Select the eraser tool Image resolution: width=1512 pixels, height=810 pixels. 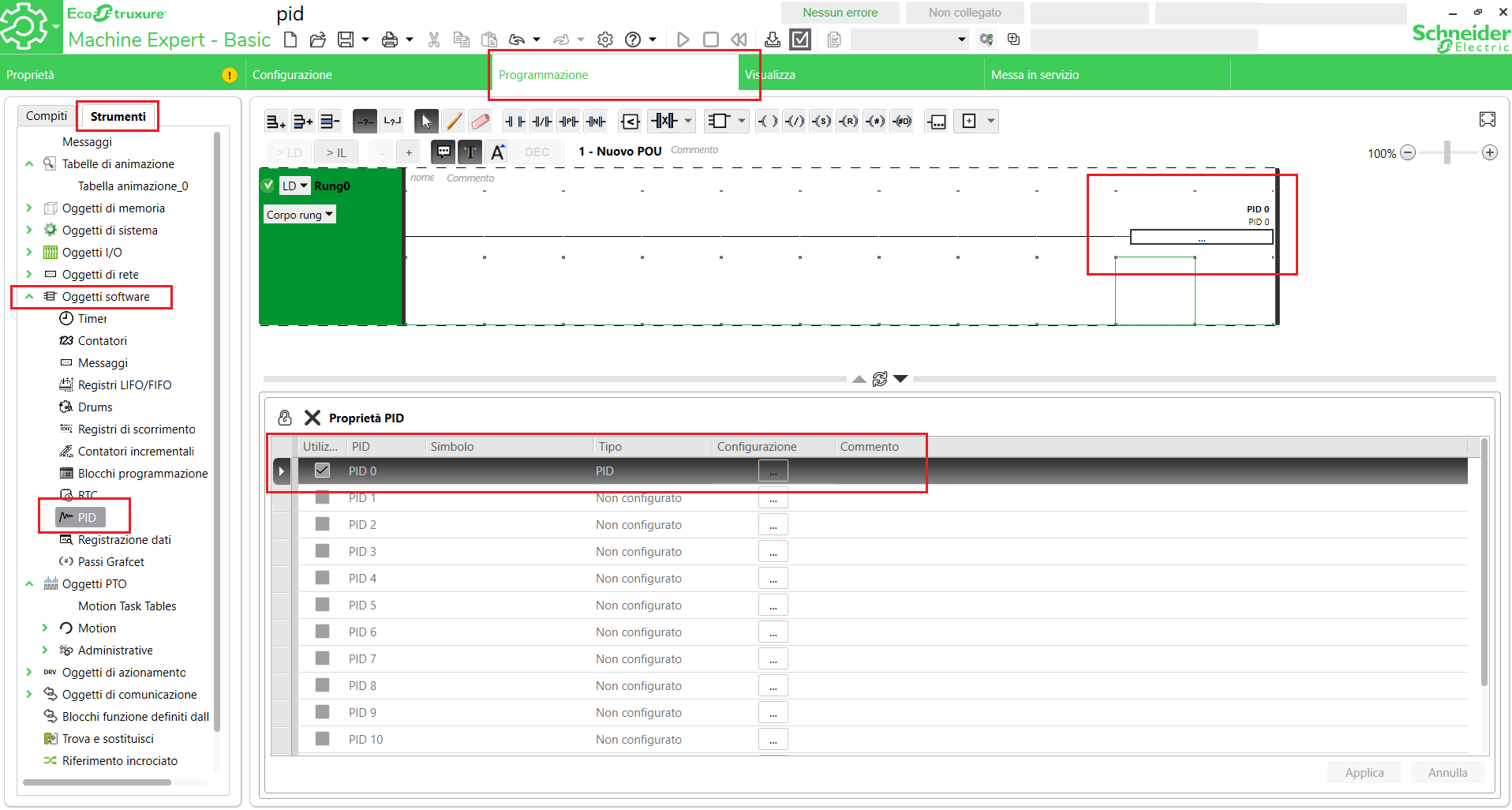[x=480, y=121]
